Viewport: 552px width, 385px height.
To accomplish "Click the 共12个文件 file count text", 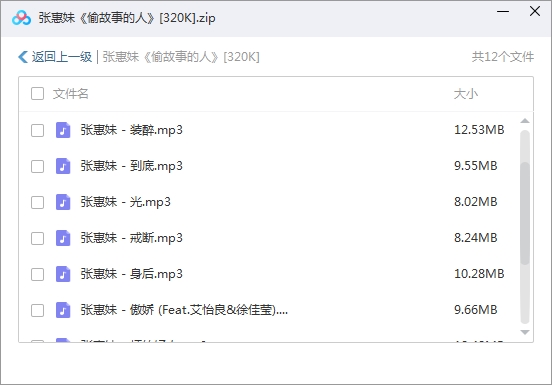I will [503, 57].
